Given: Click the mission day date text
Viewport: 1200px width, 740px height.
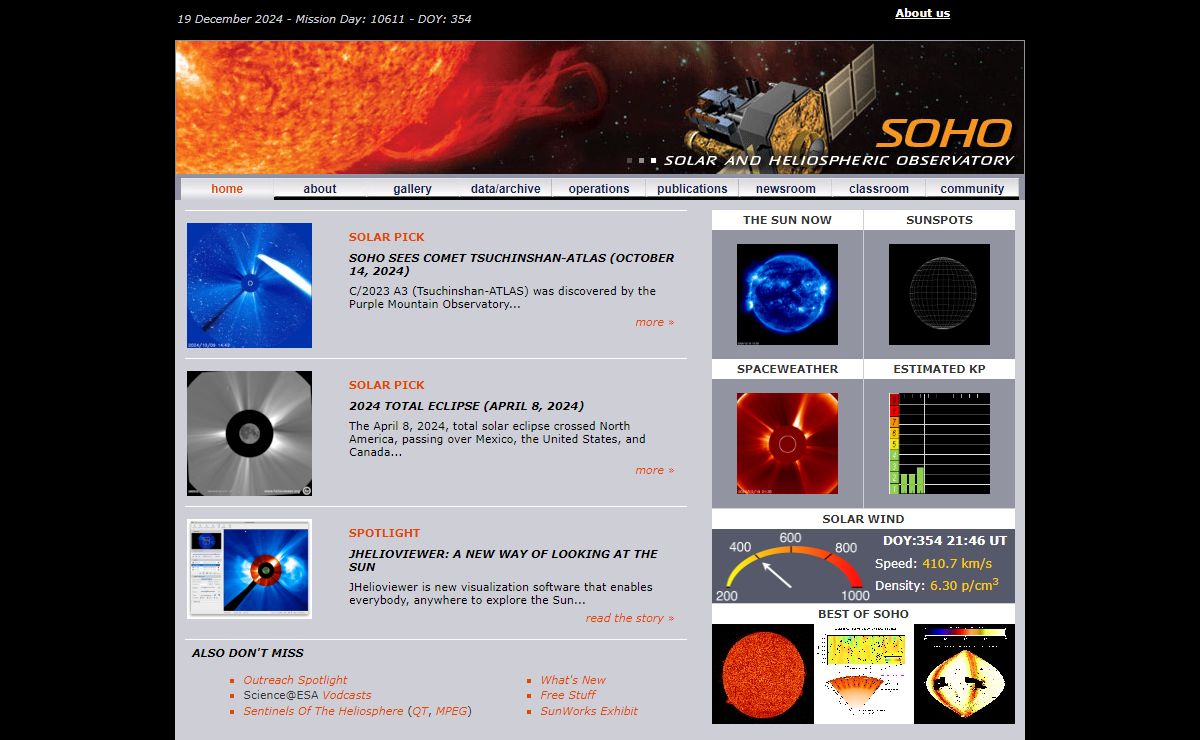Looking at the screenshot, I should point(324,19).
